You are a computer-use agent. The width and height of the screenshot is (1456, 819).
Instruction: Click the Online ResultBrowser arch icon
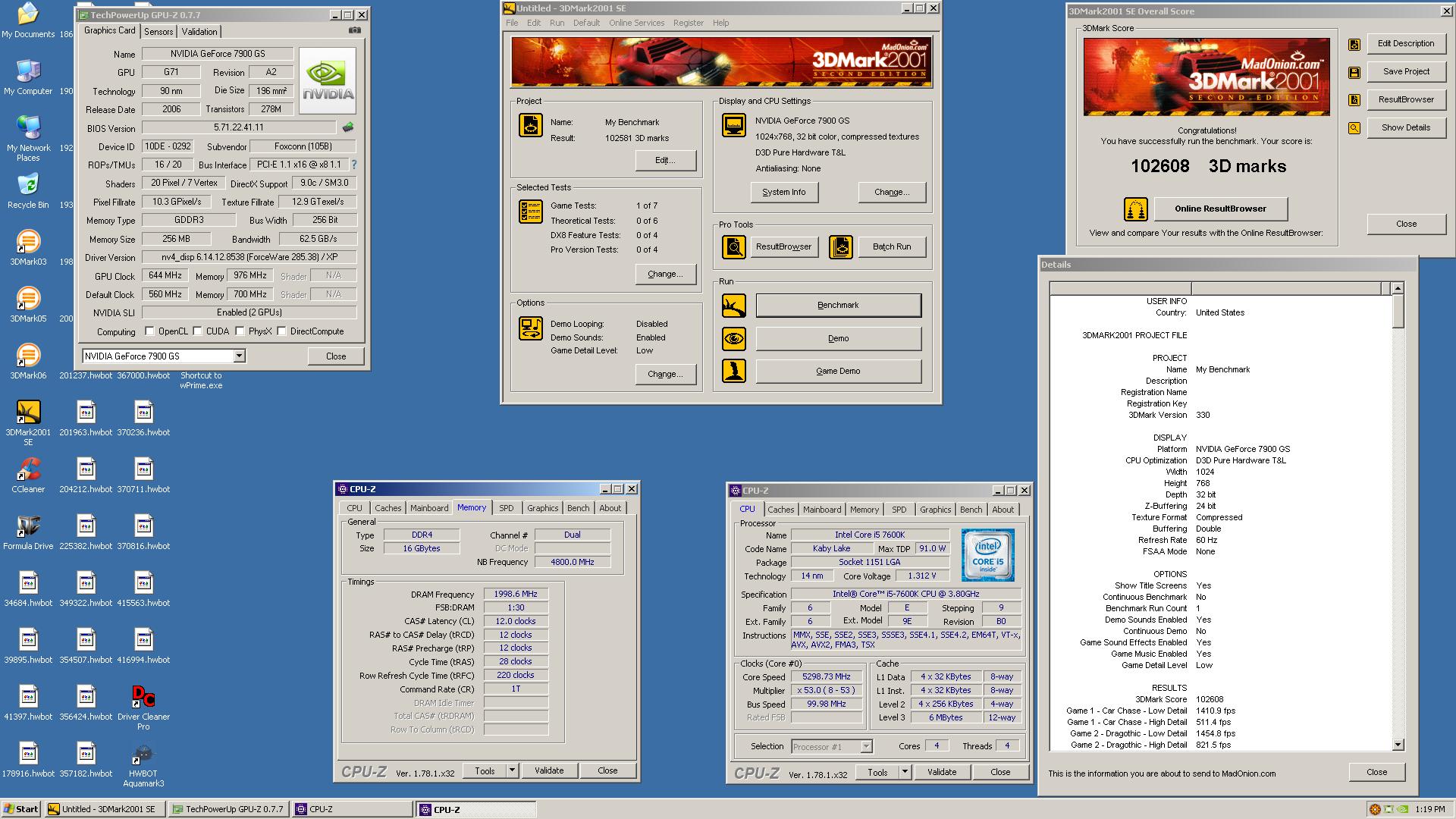1135,209
